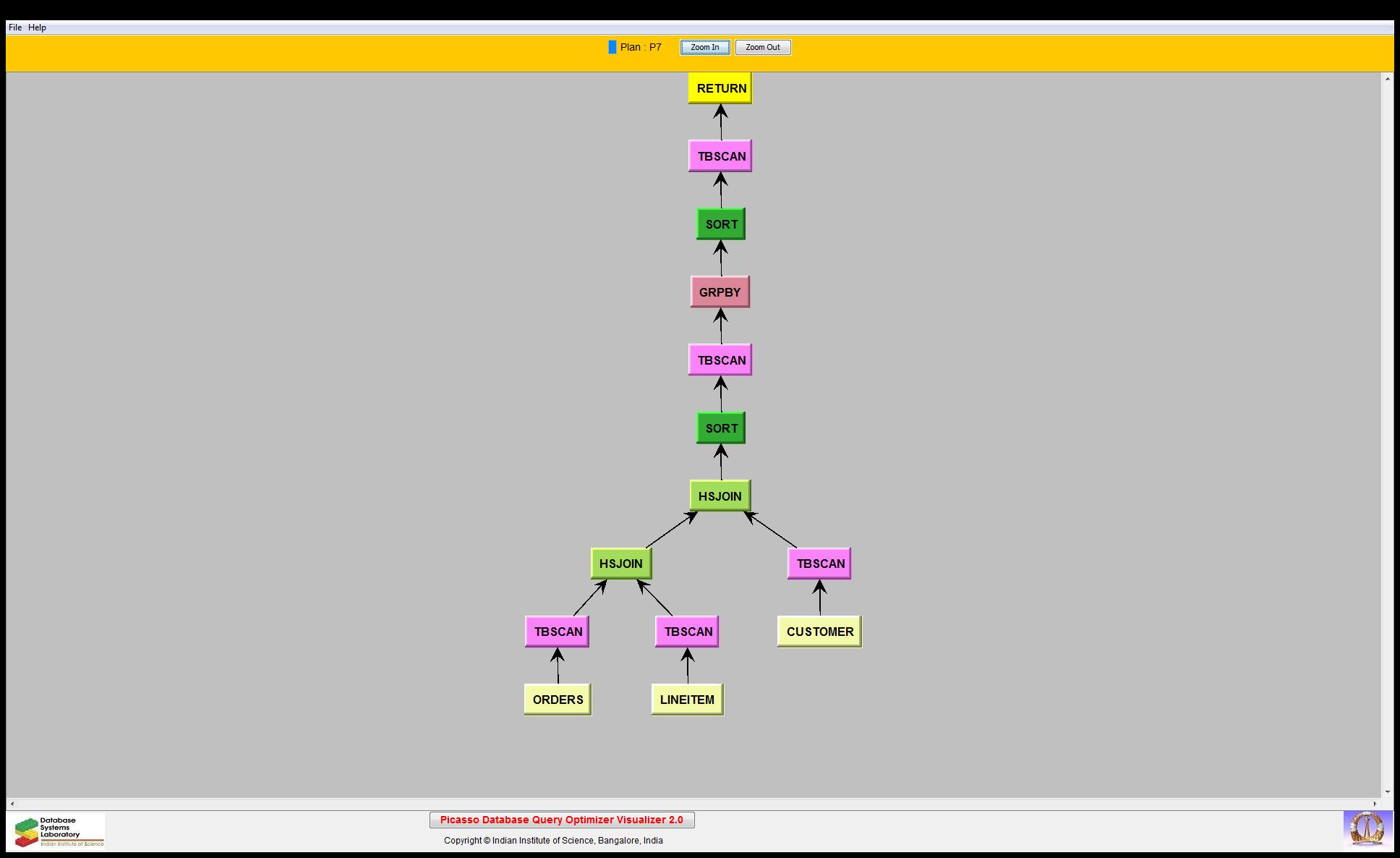The height and width of the screenshot is (858, 1400).
Task: Click the TBSCAN node above ORDERS
Action: [x=558, y=632]
